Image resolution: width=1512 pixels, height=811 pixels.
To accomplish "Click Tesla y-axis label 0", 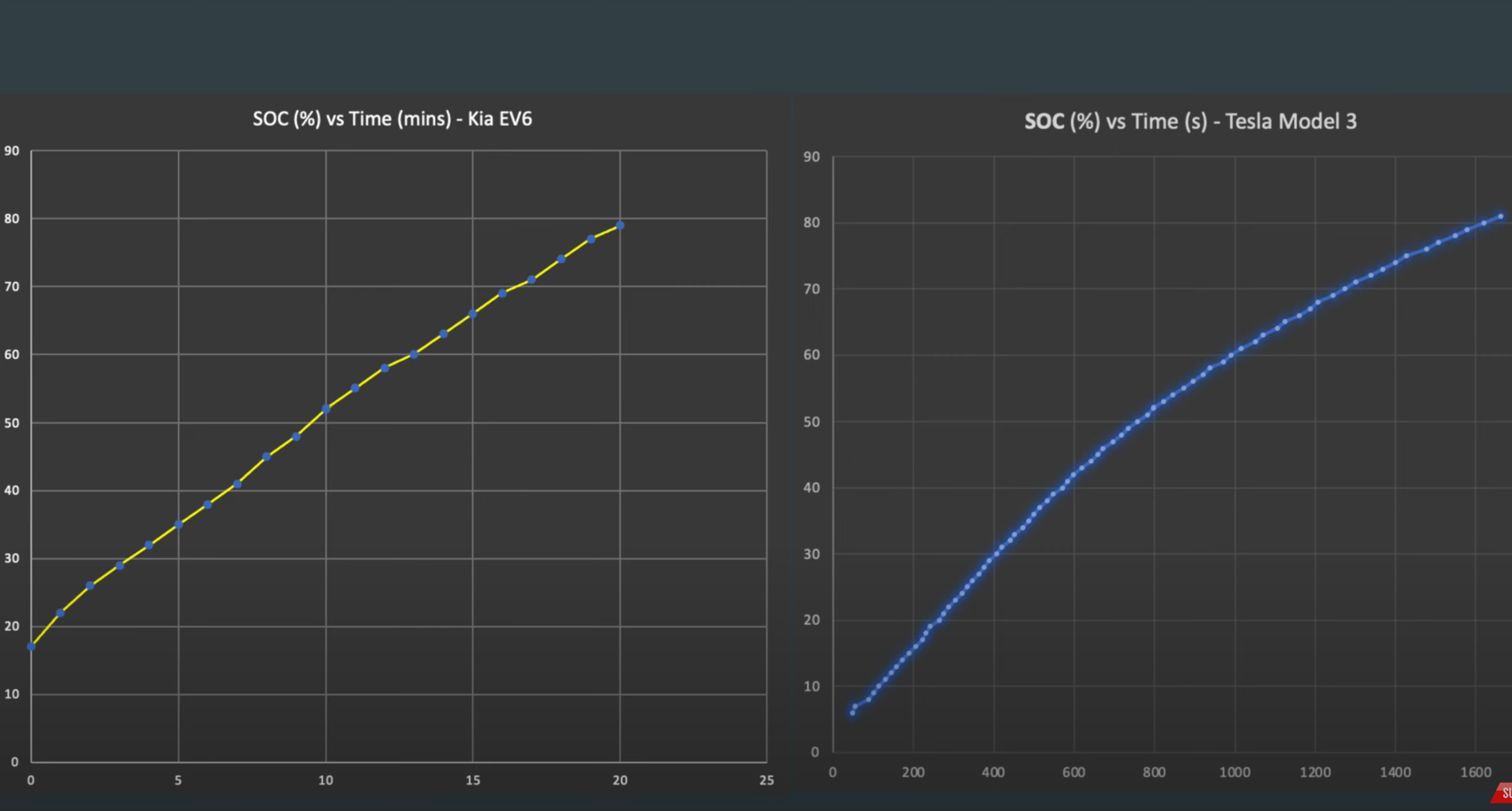I will tap(815, 752).
